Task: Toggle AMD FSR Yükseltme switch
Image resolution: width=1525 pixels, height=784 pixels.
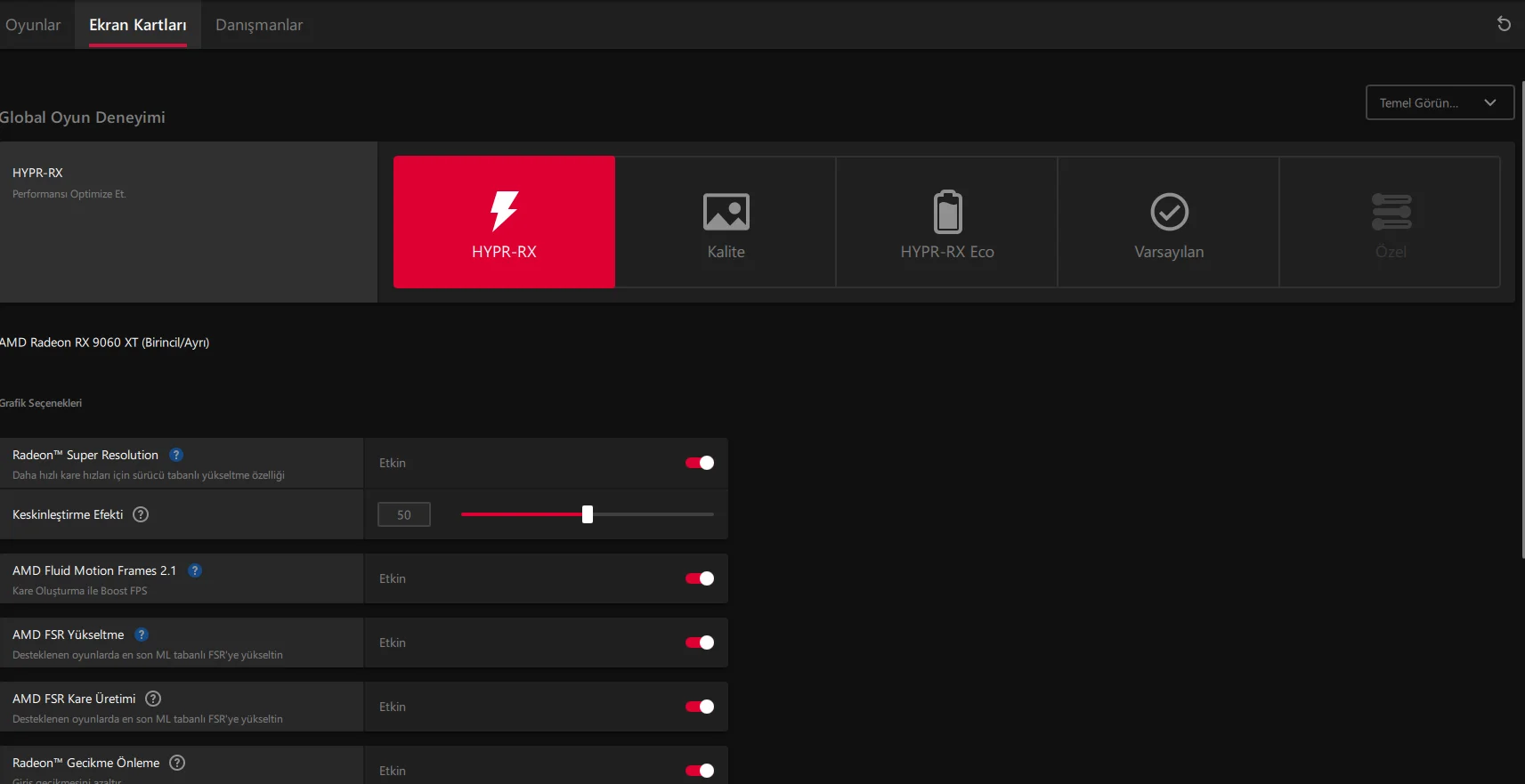Action: pyautogui.click(x=700, y=643)
